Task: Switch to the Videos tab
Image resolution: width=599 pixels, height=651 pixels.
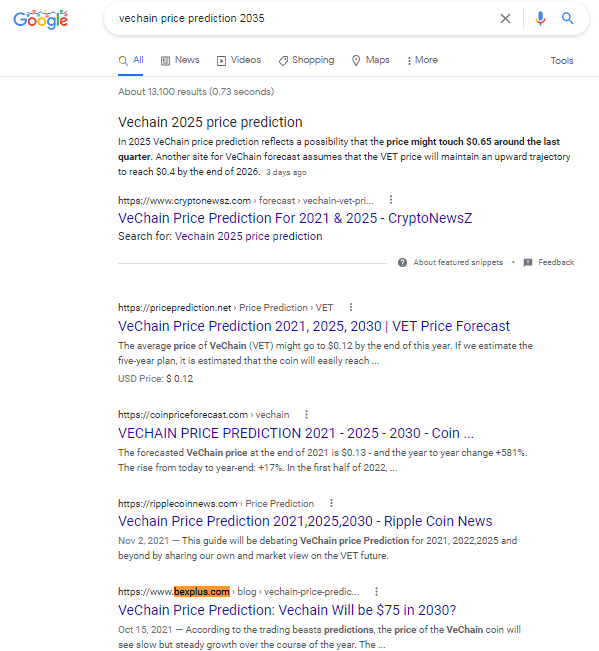Action: coord(239,60)
